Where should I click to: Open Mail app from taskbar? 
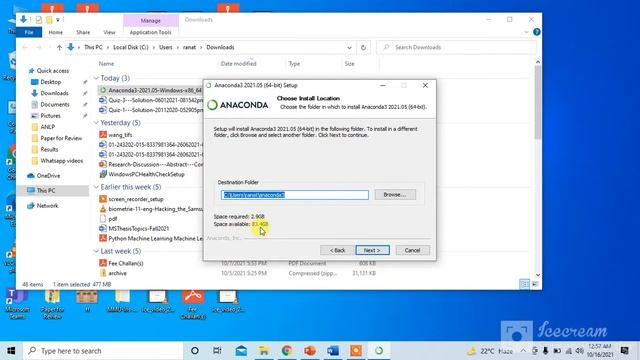(x=241, y=351)
